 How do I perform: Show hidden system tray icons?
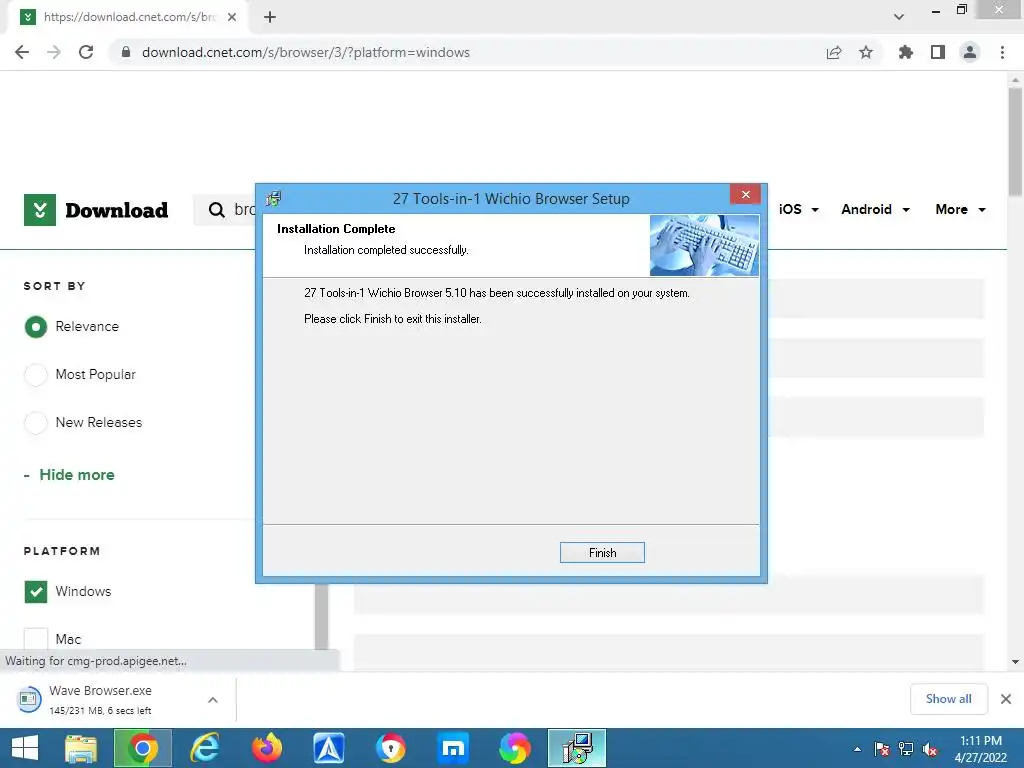point(857,749)
